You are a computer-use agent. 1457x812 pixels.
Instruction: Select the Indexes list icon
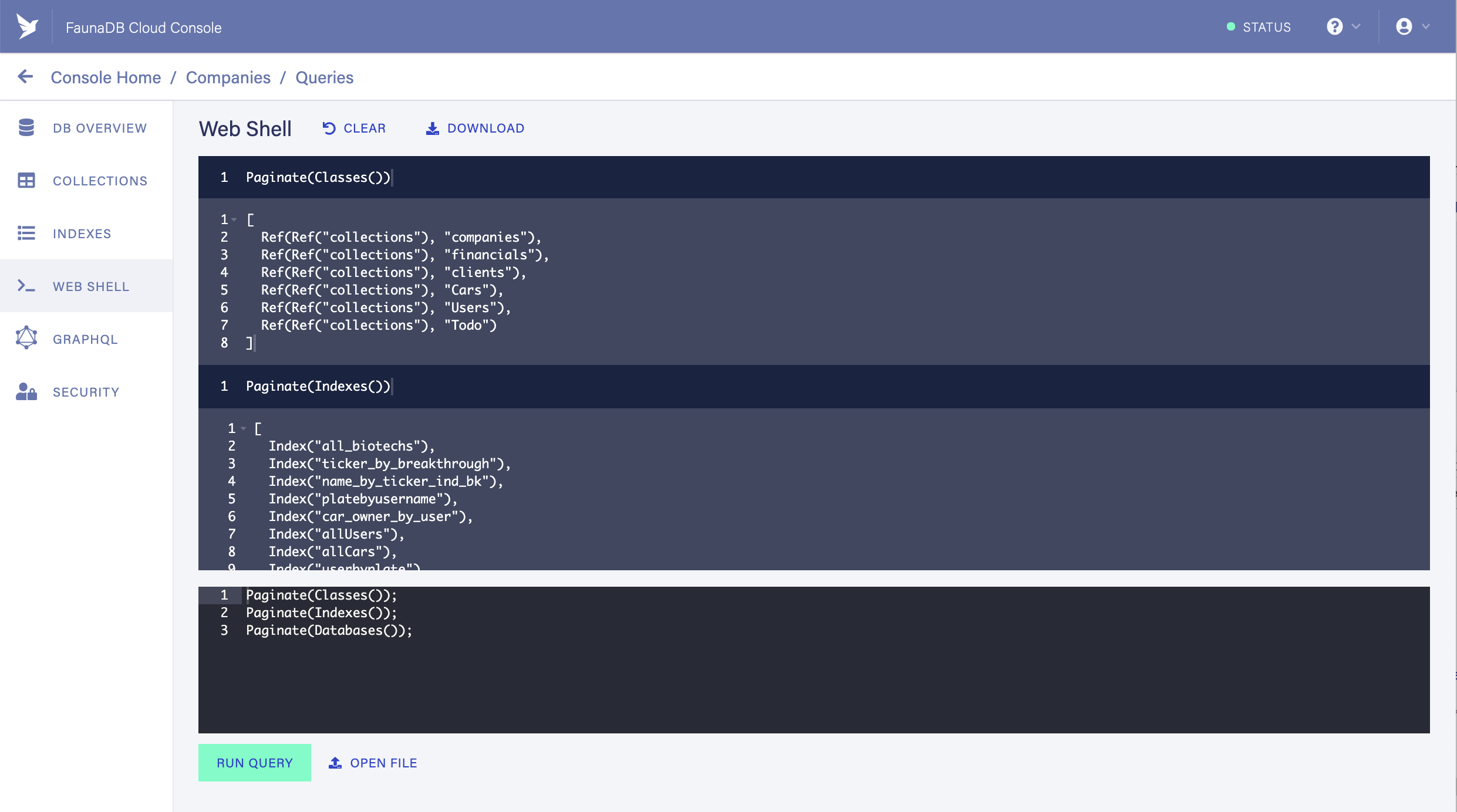click(26, 233)
